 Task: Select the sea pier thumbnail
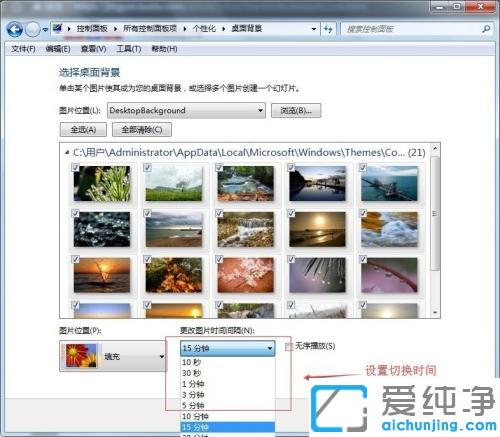coord(389,184)
